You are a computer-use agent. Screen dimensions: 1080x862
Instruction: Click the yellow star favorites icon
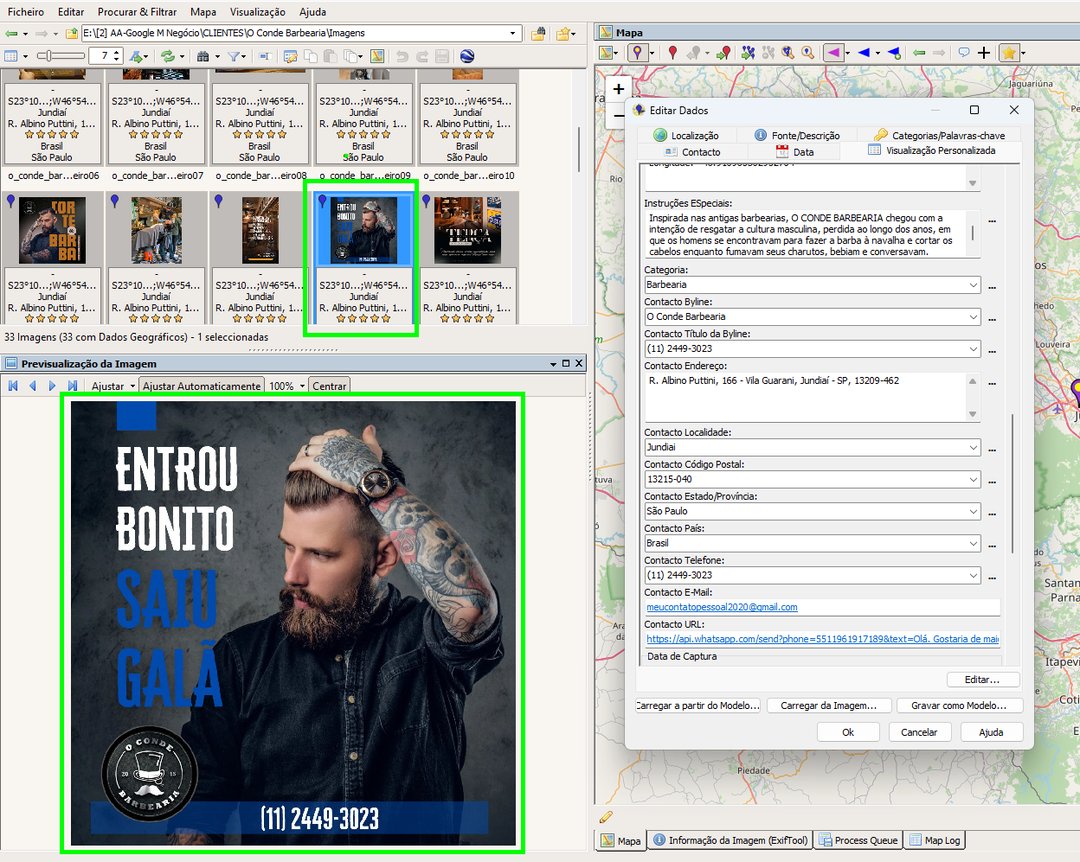[1007, 53]
